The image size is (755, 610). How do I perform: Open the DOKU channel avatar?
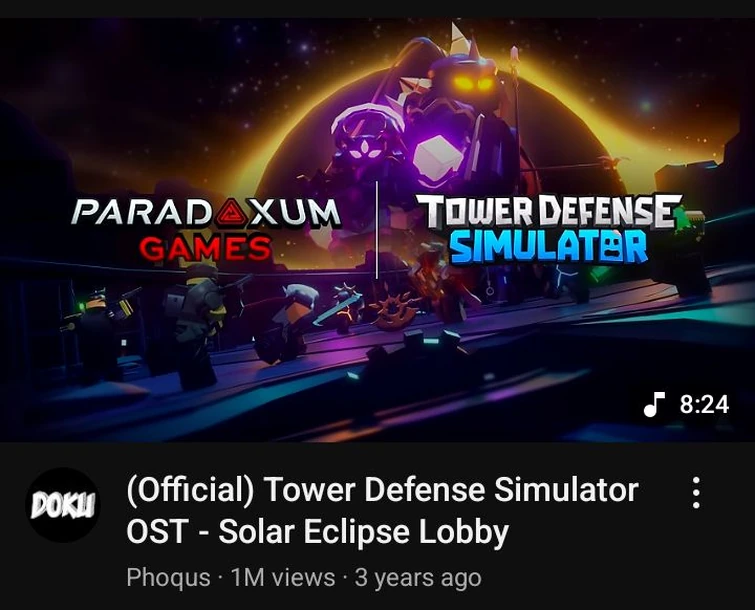(x=63, y=505)
